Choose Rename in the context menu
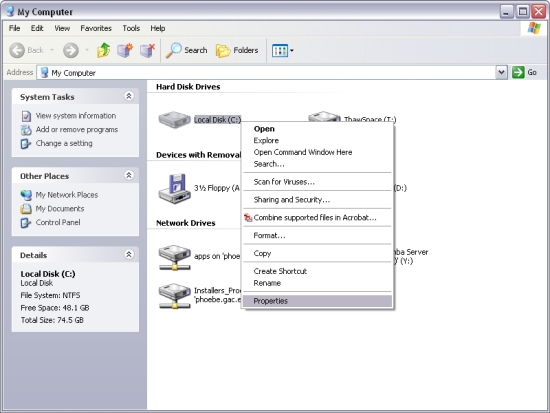The image size is (550, 413). [x=317, y=283]
